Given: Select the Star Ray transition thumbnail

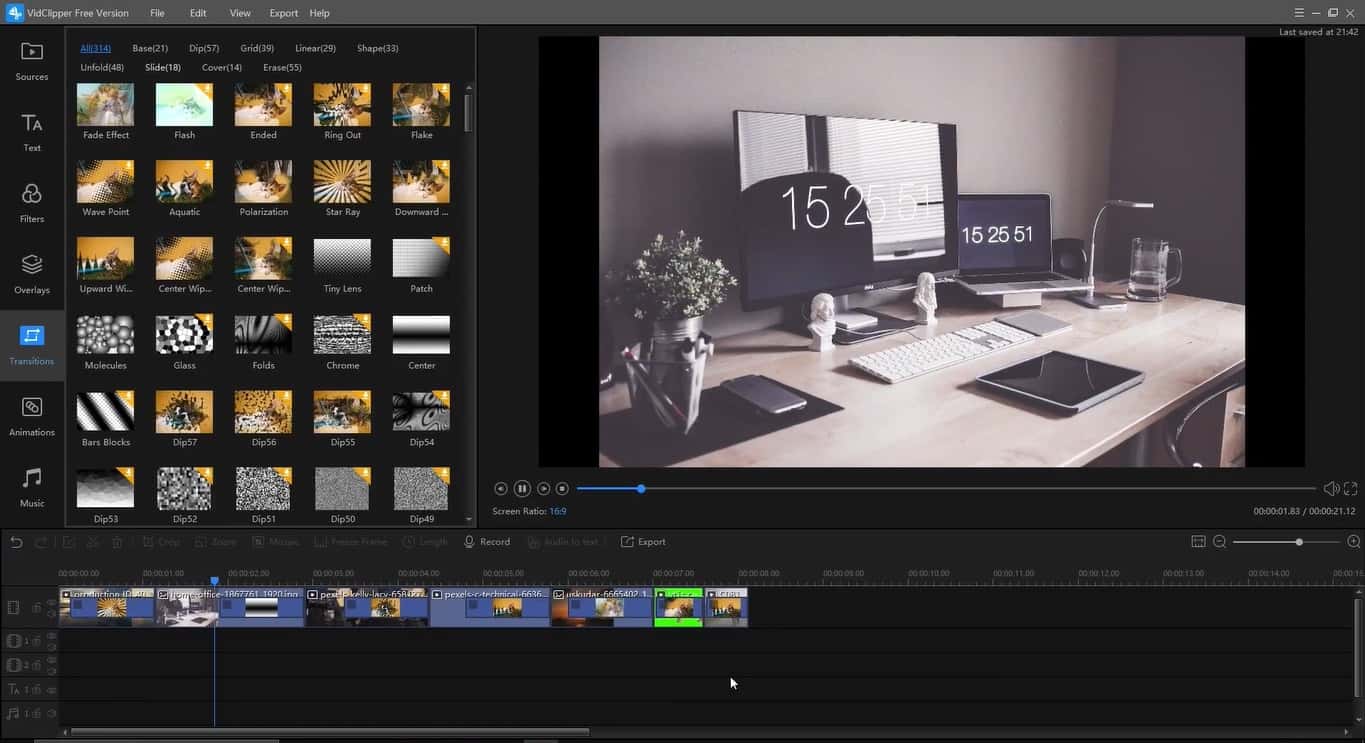Looking at the screenshot, I should 342,183.
